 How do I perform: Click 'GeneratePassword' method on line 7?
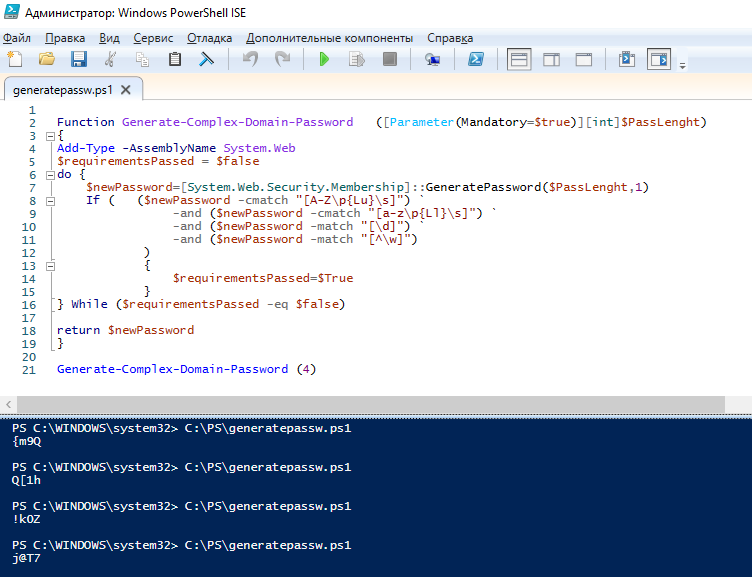(483, 187)
